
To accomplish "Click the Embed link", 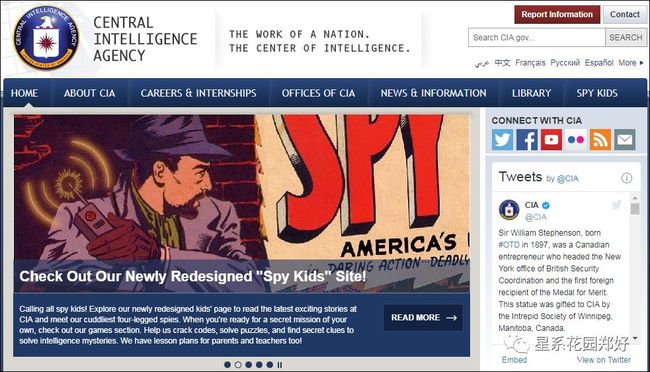I will tap(514, 360).
